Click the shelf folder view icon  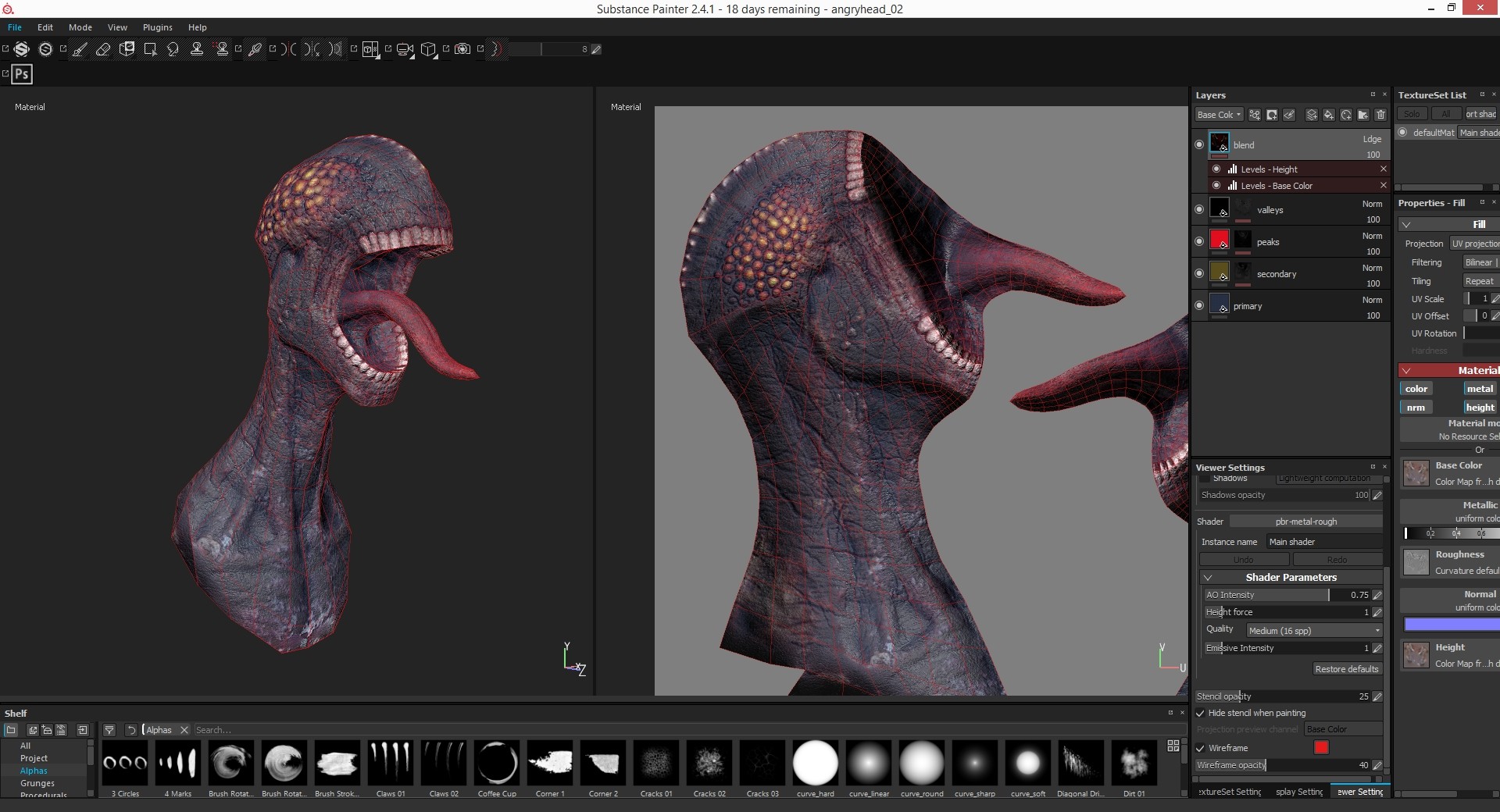(x=11, y=730)
